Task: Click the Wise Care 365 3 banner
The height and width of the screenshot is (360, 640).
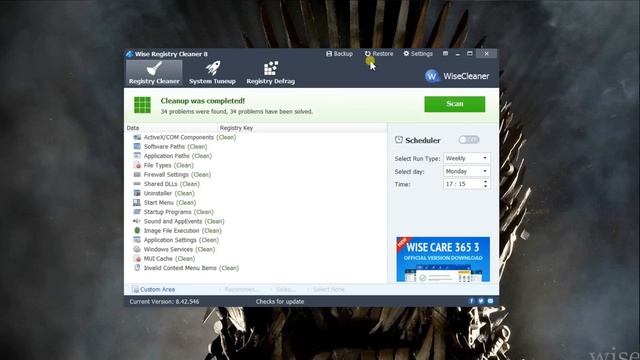Action: (443, 259)
